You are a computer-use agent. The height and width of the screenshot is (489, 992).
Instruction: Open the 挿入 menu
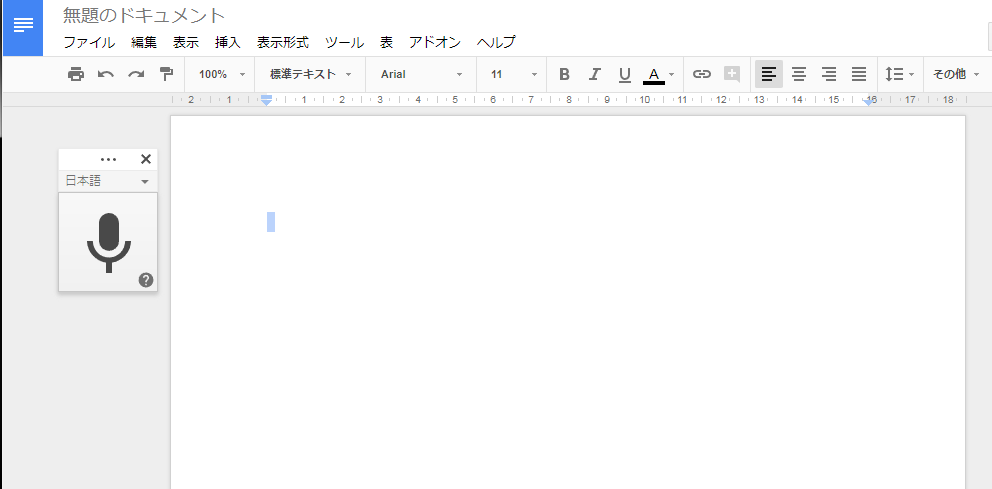[228, 42]
